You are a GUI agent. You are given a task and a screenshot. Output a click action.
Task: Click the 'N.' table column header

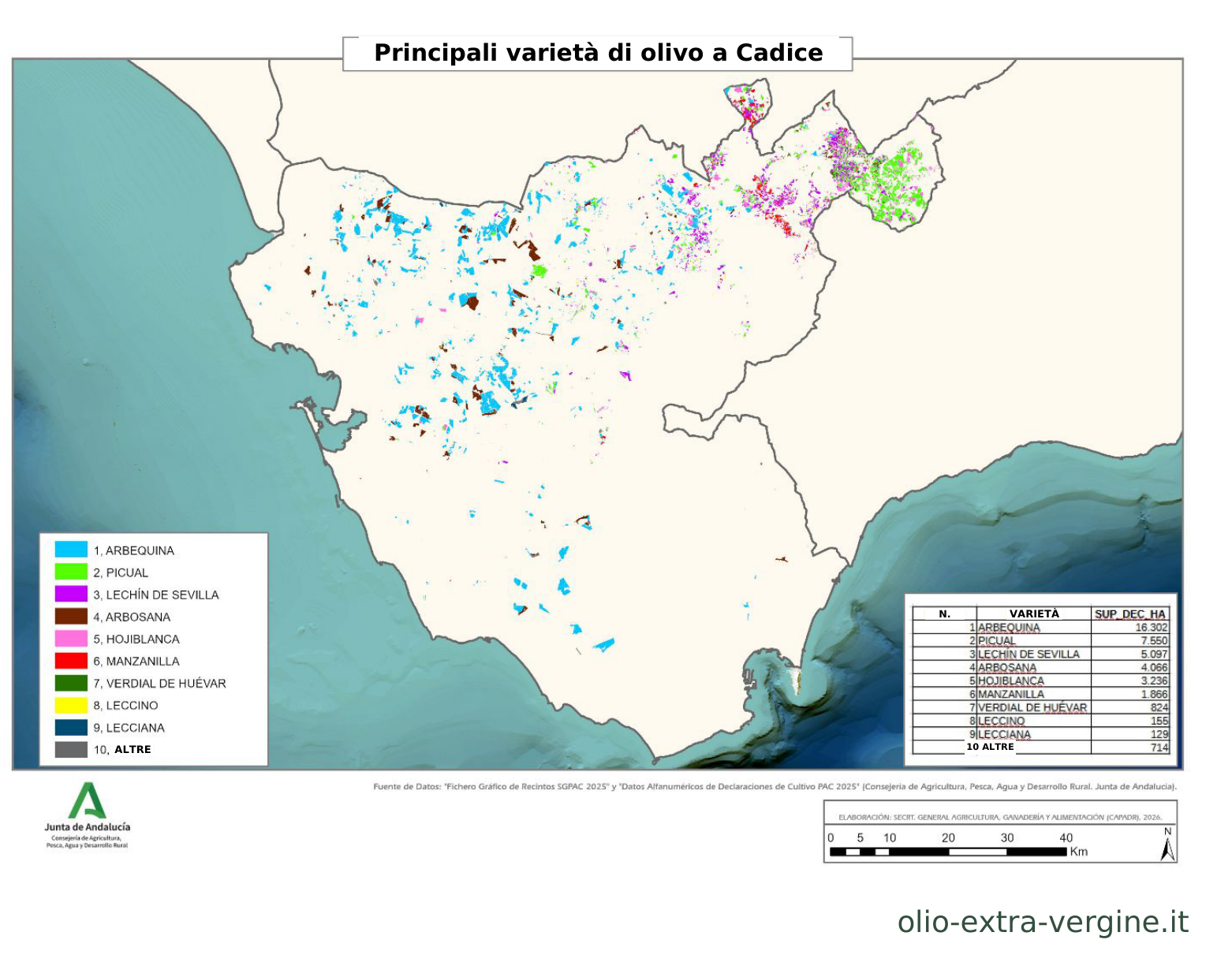[945, 614]
